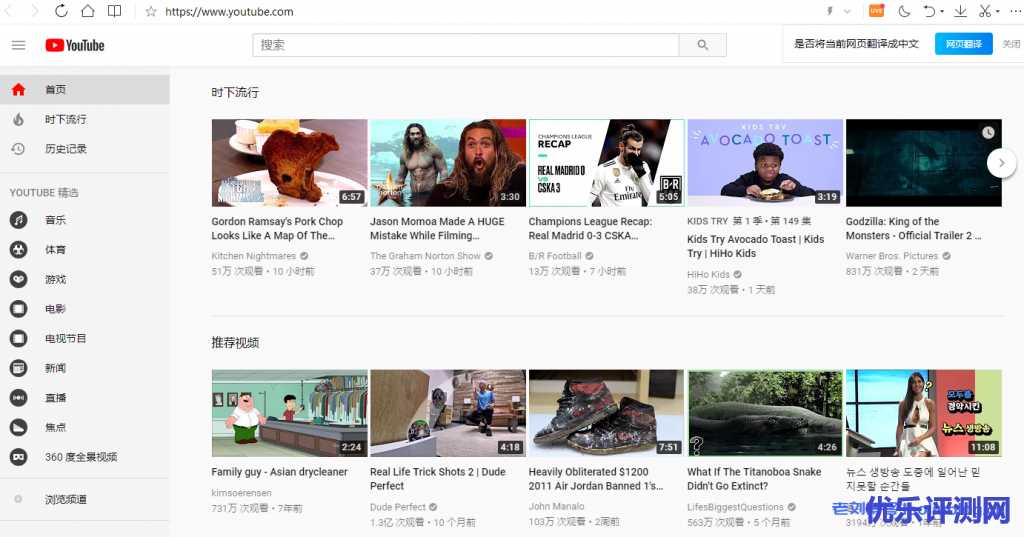This screenshot has width=1024, height=537.
Task: Click the lightning speed mode icon
Action: [830, 11]
